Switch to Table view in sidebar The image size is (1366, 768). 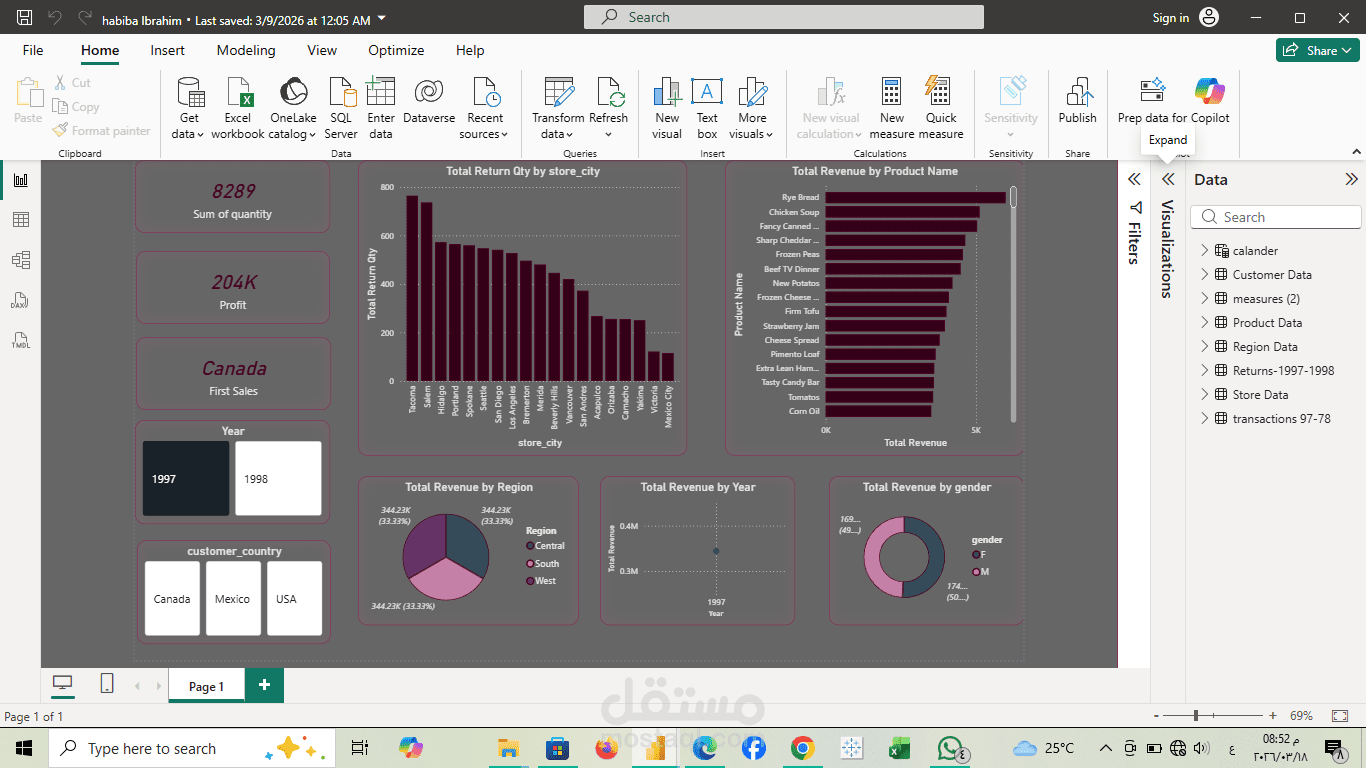(20, 220)
